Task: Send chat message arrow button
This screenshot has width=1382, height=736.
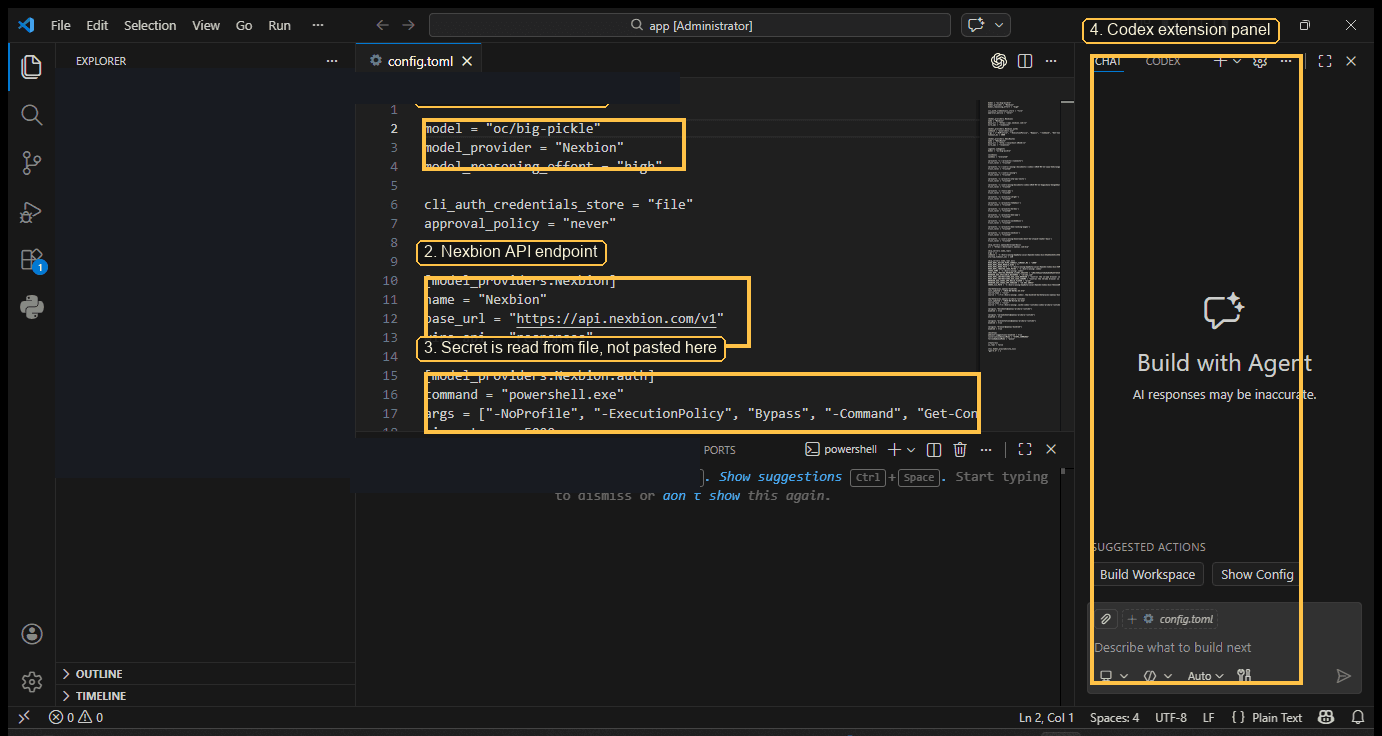Action: [x=1344, y=676]
